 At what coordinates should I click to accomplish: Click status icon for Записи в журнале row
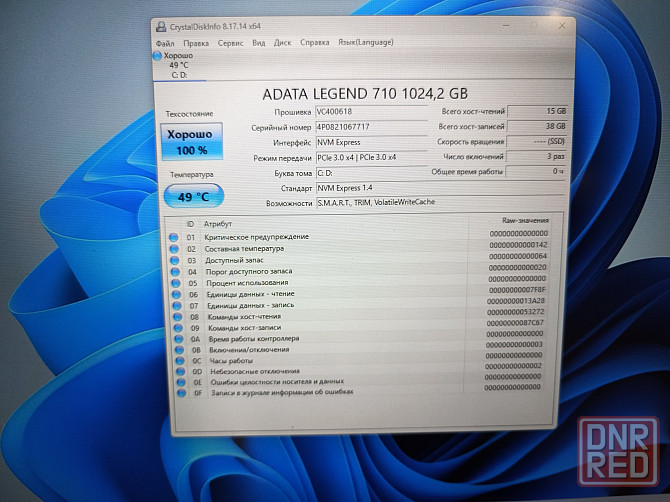click(182, 393)
